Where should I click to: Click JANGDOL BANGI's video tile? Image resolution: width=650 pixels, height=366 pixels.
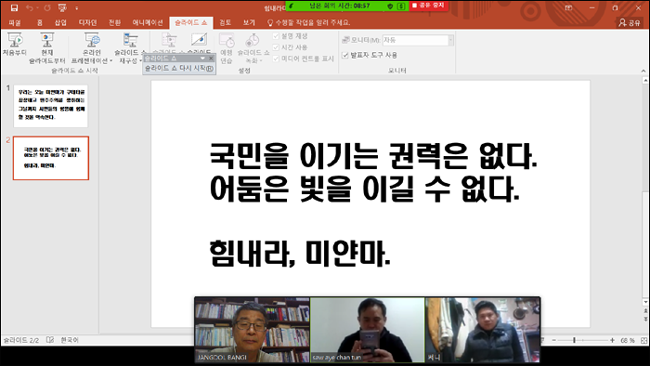click(252, 330)
